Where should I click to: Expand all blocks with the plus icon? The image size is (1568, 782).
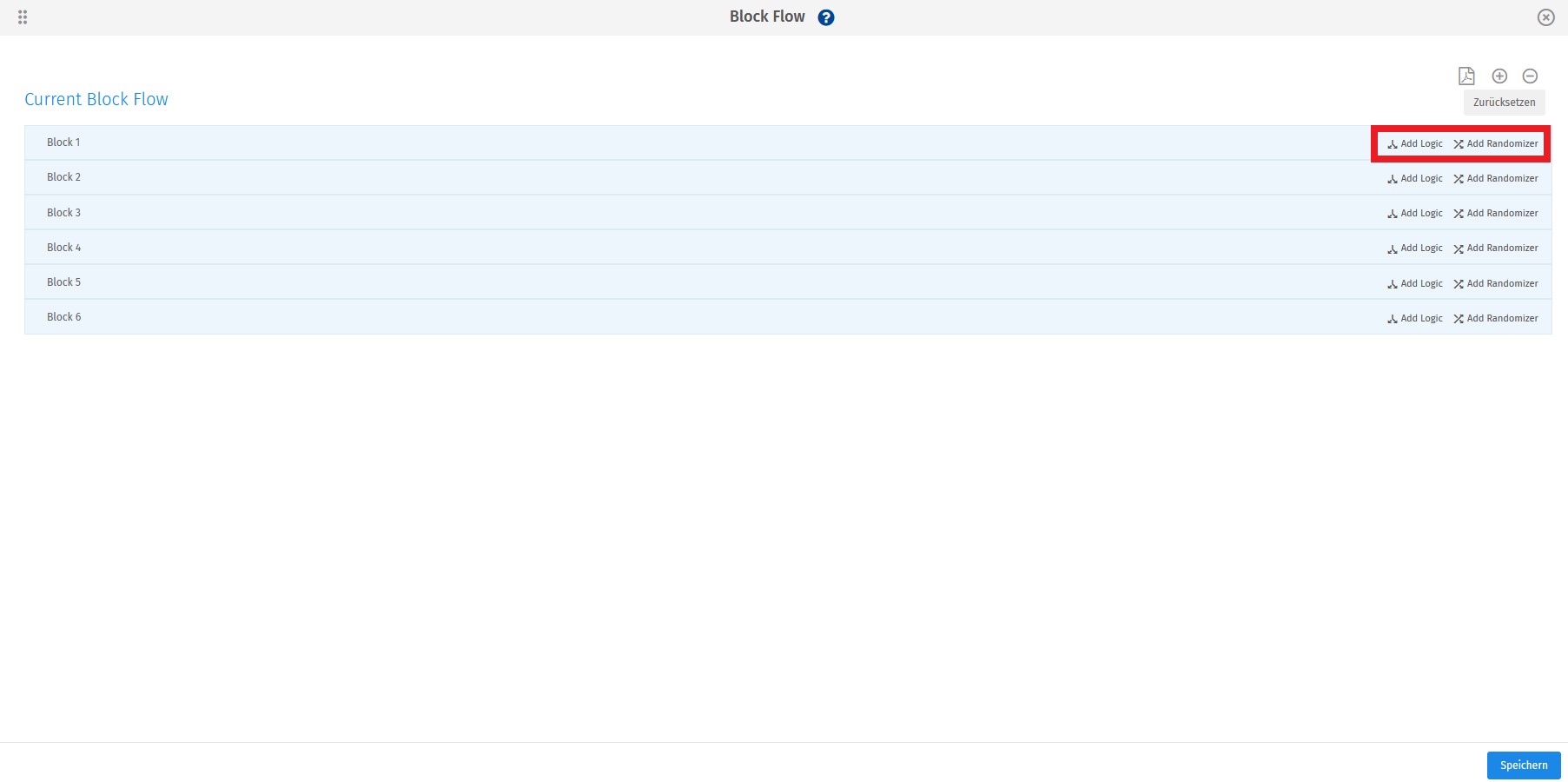(1499, 76)
